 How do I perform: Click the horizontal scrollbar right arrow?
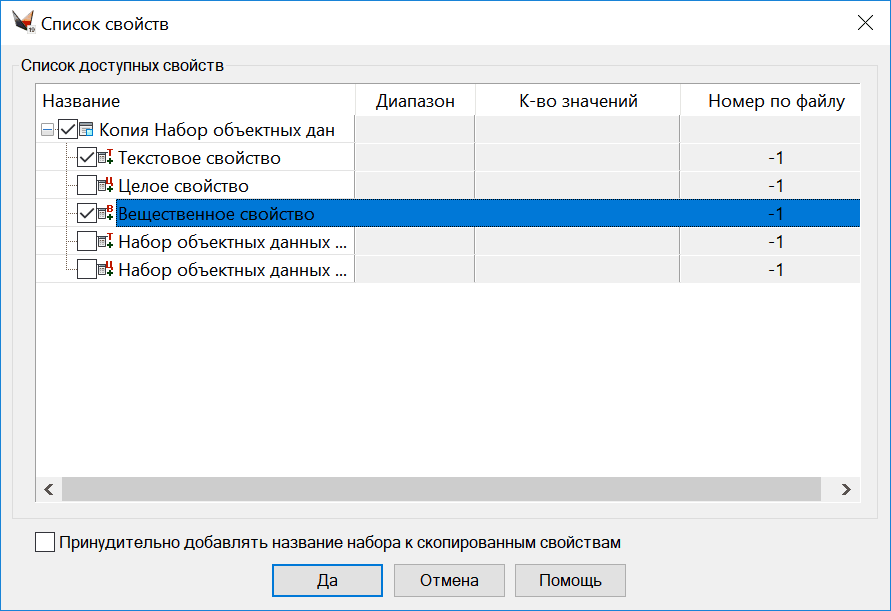pyautogui.click(x=845, y=489)
